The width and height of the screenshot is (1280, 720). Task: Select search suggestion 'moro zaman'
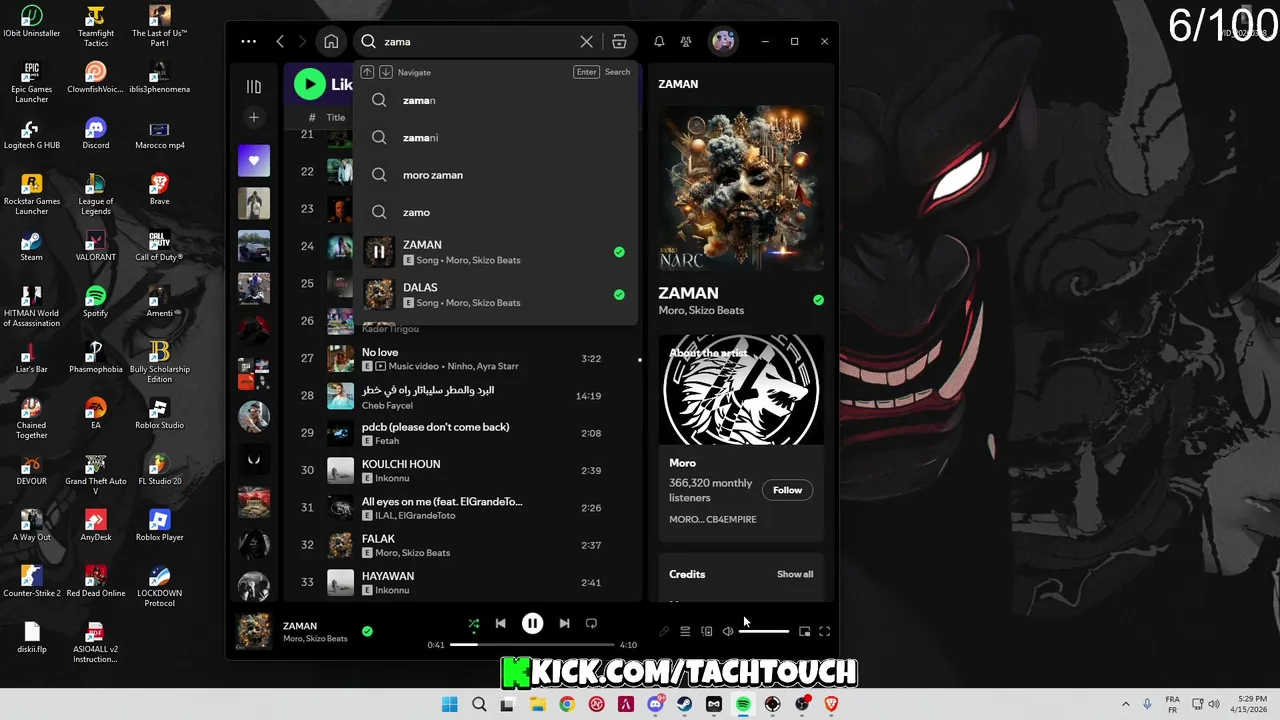click(495, 175)
